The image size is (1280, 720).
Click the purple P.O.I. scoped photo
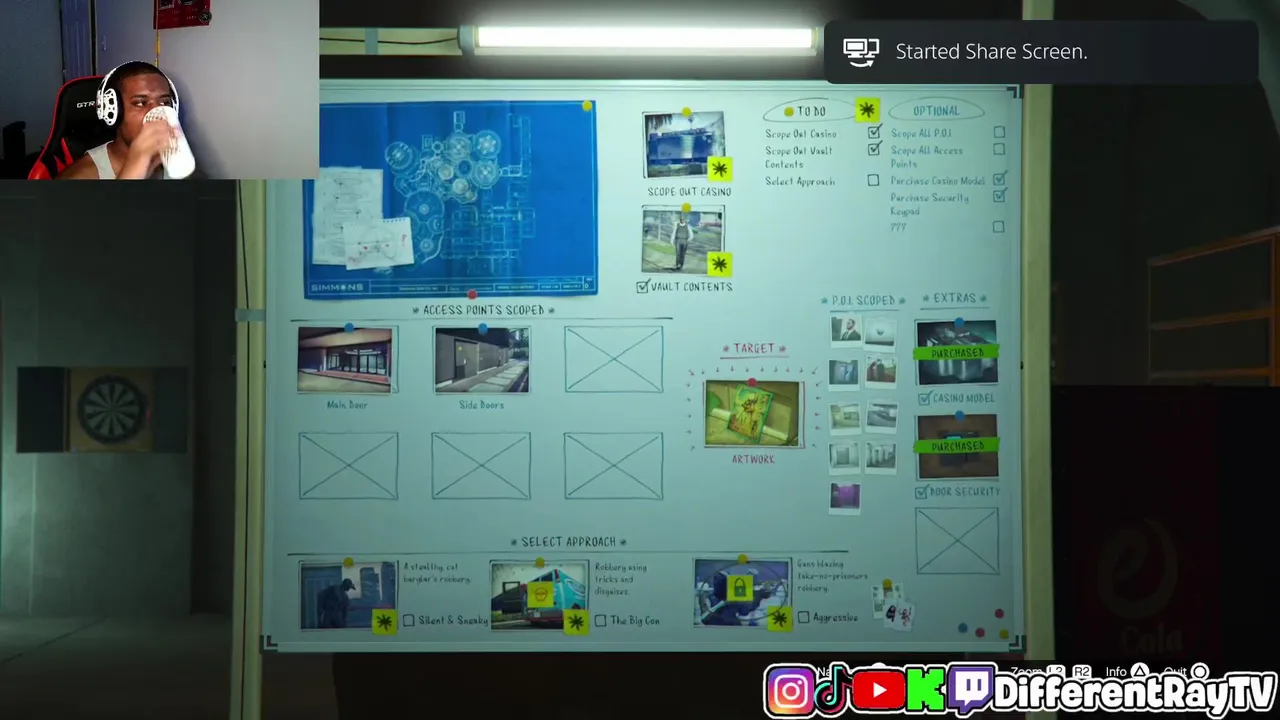[x=844, y=496]
